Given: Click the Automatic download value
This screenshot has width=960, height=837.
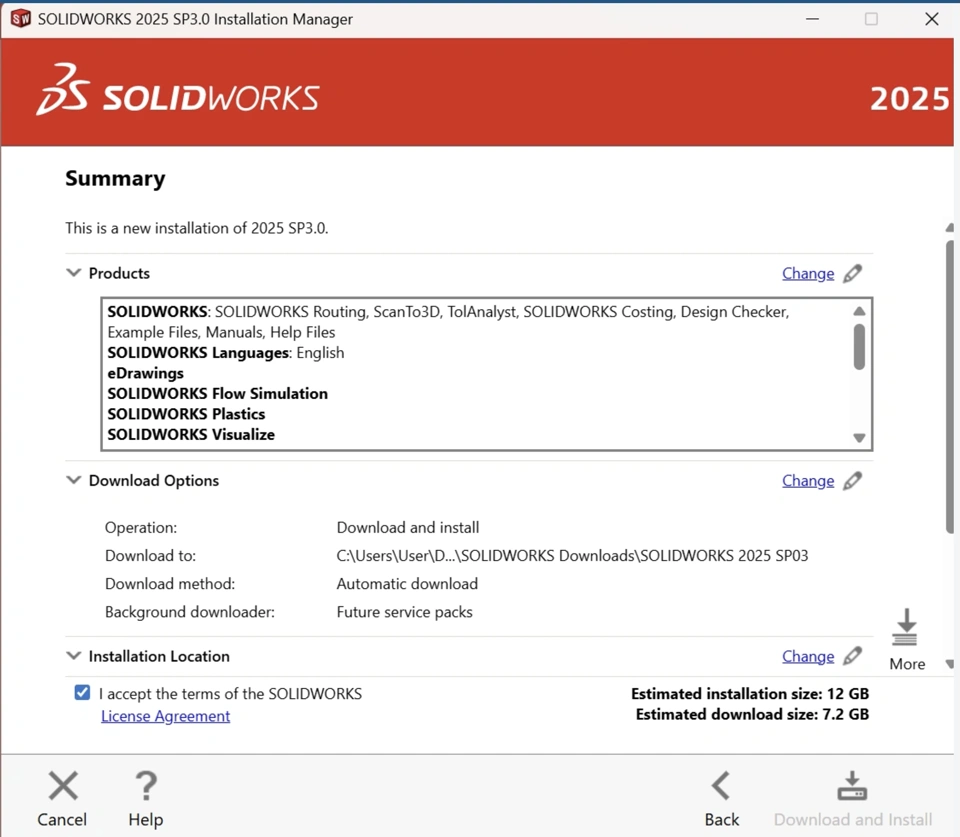Looking at the screenshot, I should click(407, 584).
